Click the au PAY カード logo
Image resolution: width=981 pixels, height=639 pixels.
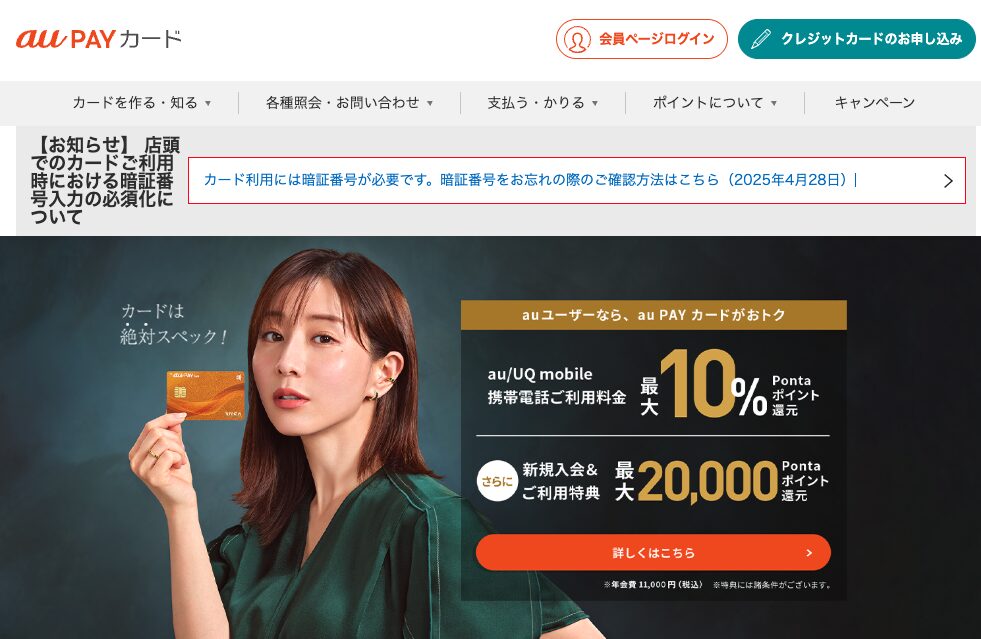point(99,39)
